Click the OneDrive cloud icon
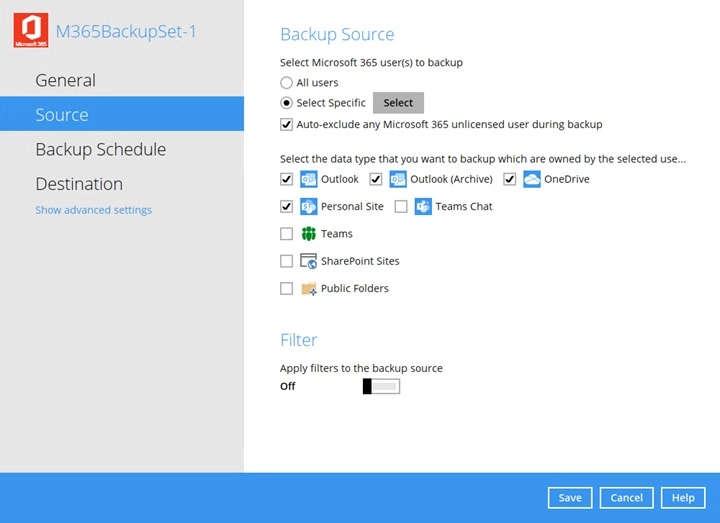This screenshot has width=720, height=523. (532, 179)
